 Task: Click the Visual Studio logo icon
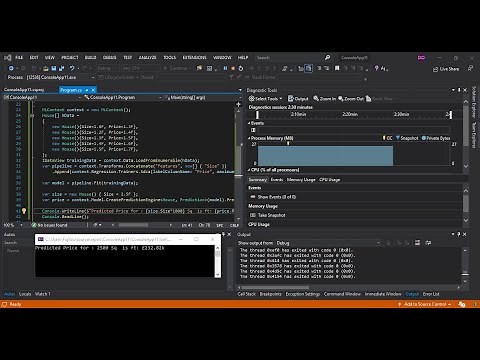[x=8, y=58]
